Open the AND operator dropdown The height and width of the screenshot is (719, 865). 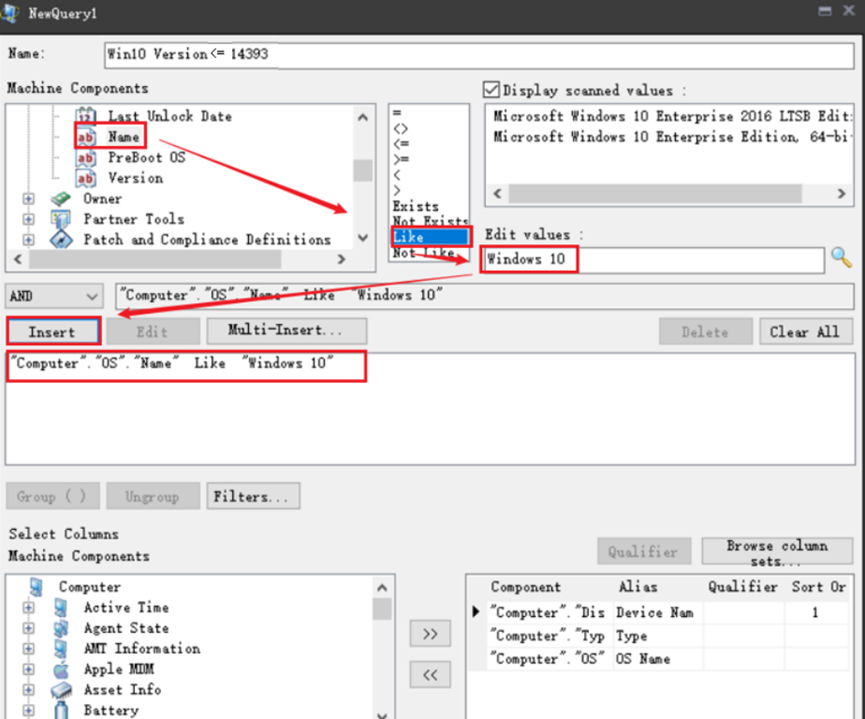pyautogui.click(x=92, y=296)
